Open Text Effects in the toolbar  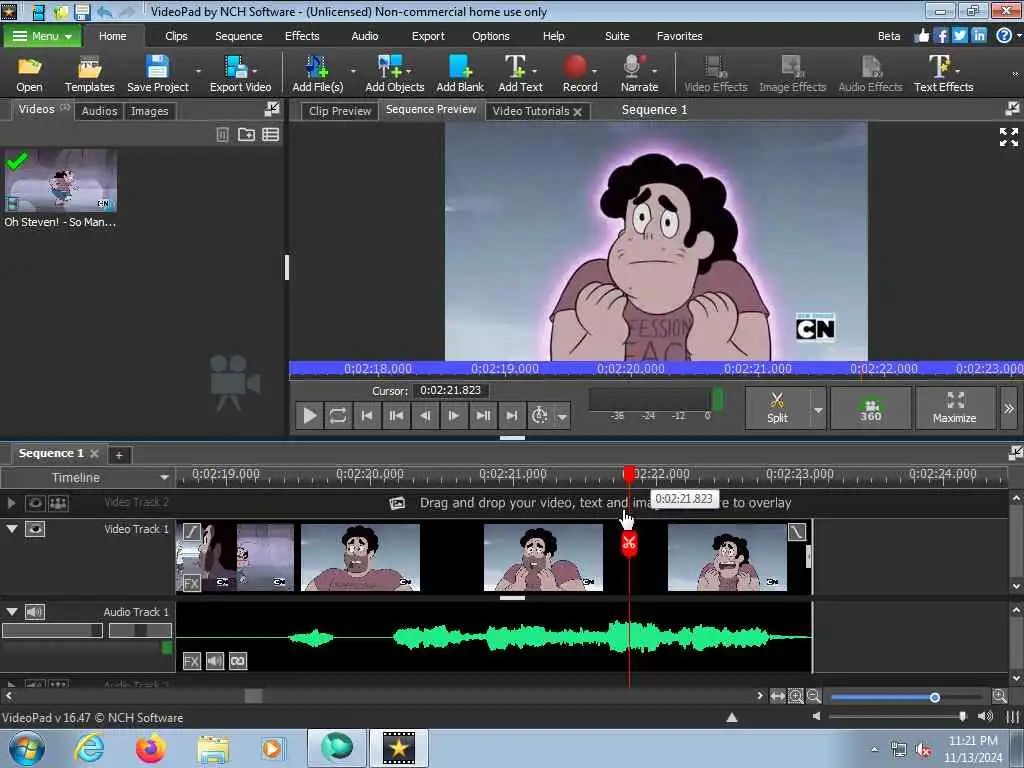[943, 74]
